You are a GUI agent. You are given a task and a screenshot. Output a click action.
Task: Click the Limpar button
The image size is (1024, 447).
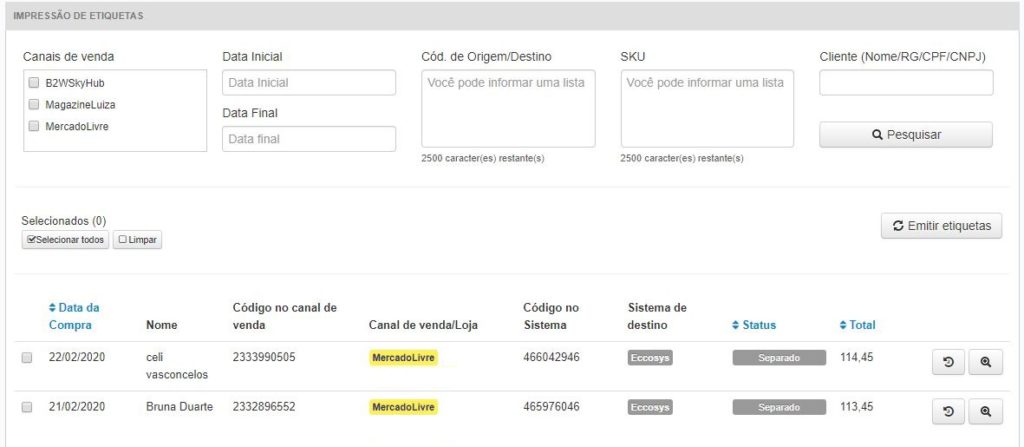(137, 240)
